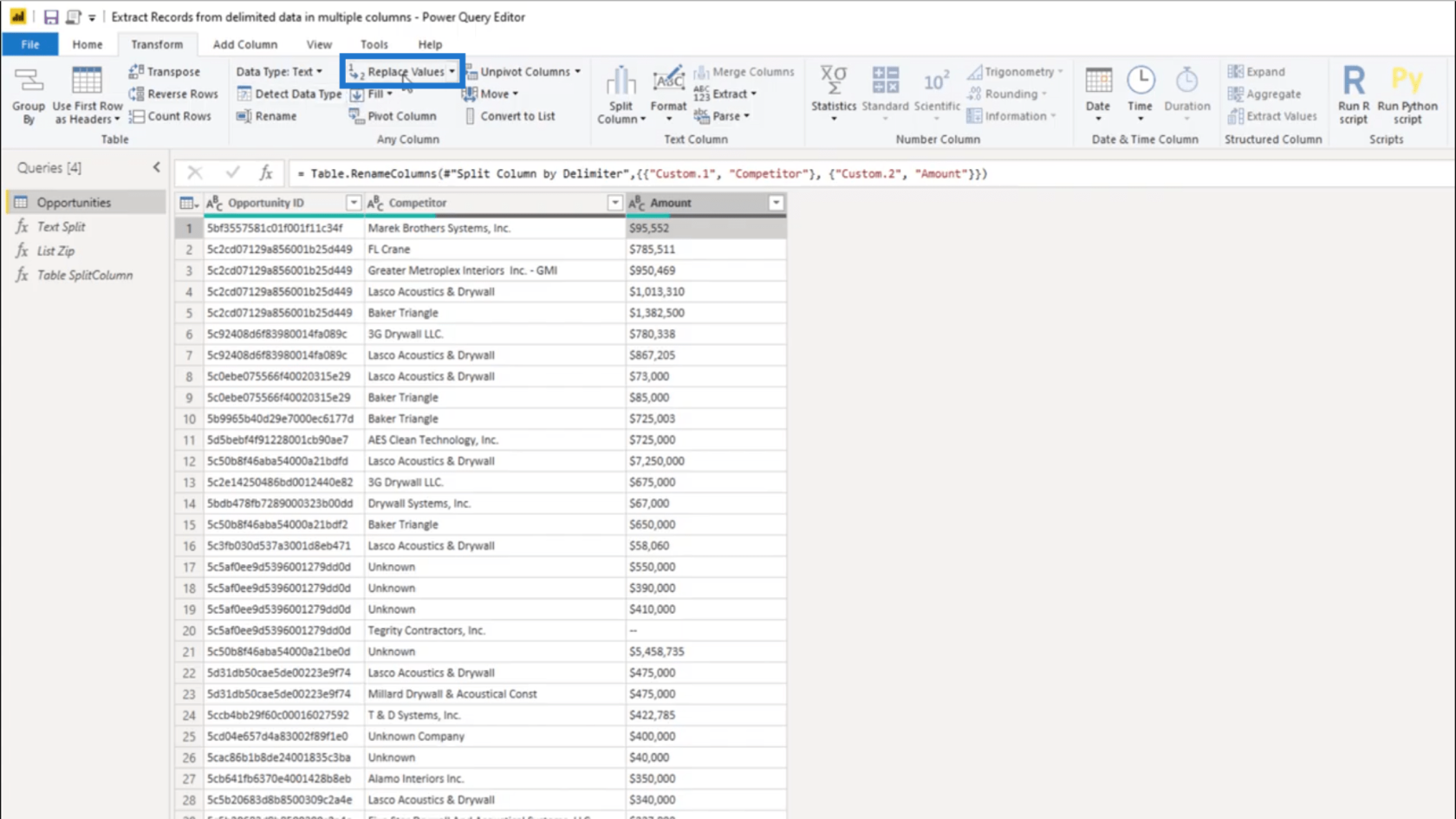Click the amount cell '$5,458,735'
Image resolution: width=1456 pixels, height=819 pixels.
(705, 652)
